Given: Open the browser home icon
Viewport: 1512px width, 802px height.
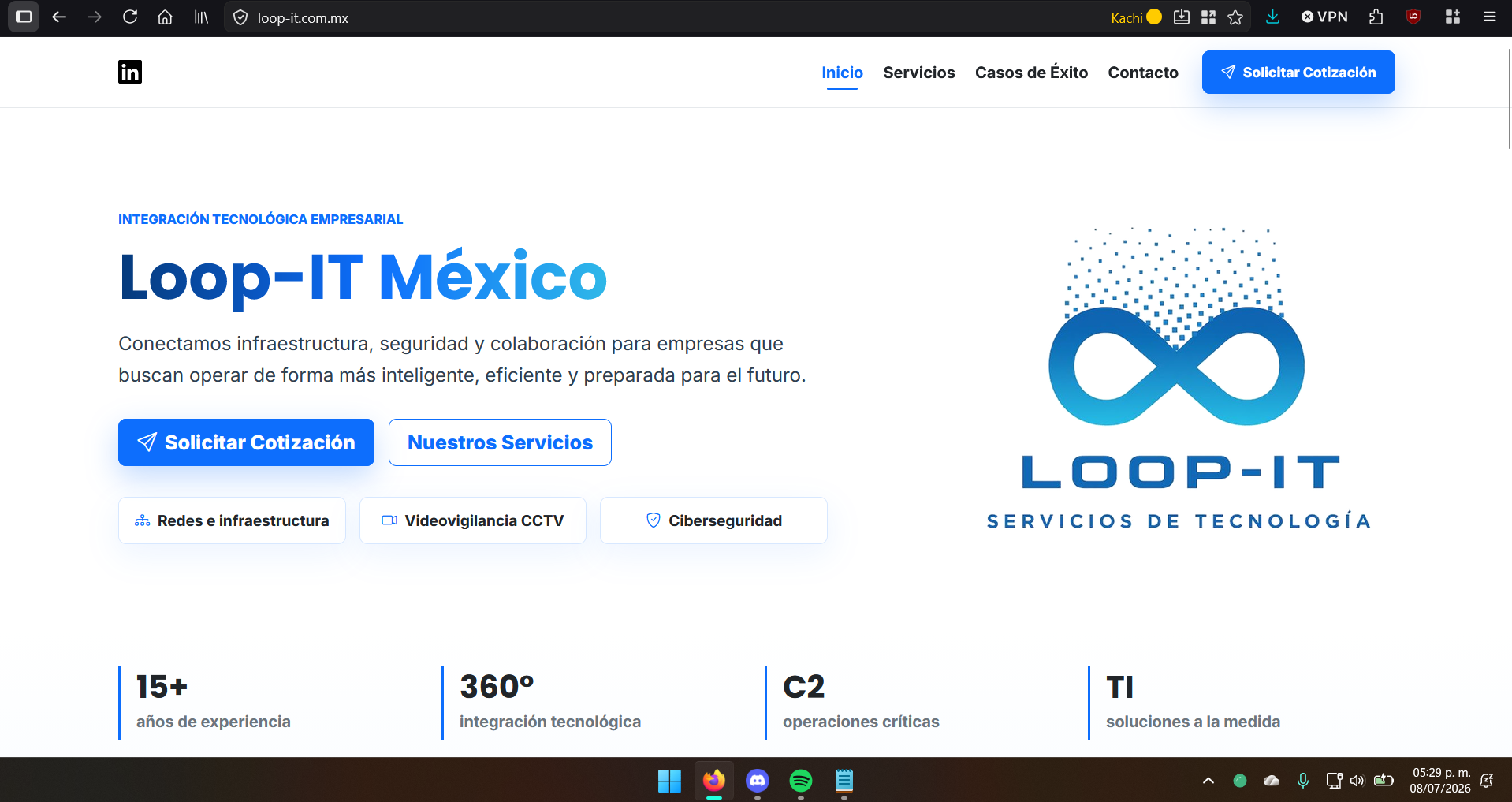Looking at the screenshot, I should 165,17.
